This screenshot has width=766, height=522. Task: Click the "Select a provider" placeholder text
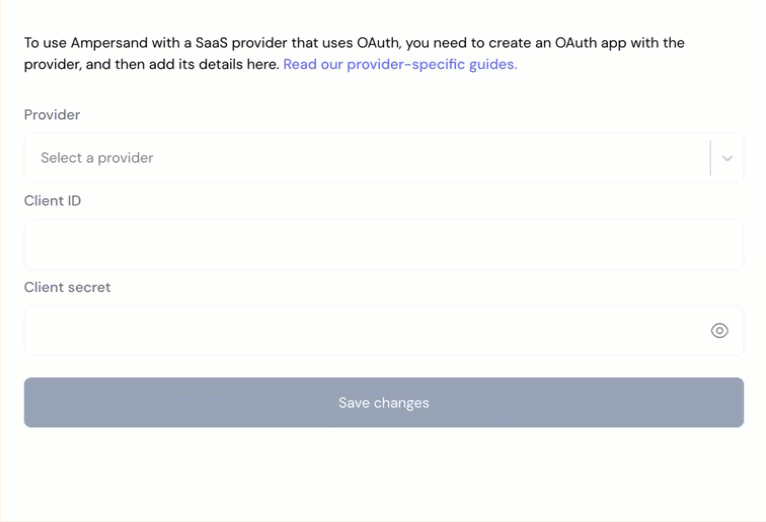click(x=97, y=158)
